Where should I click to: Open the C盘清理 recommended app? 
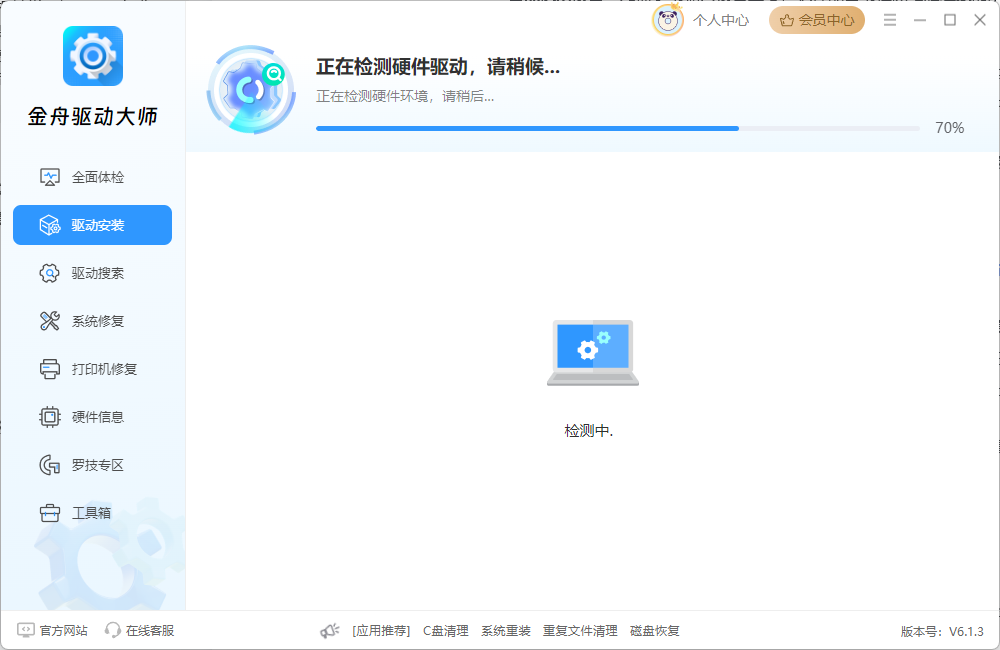(x=446, y=631)
